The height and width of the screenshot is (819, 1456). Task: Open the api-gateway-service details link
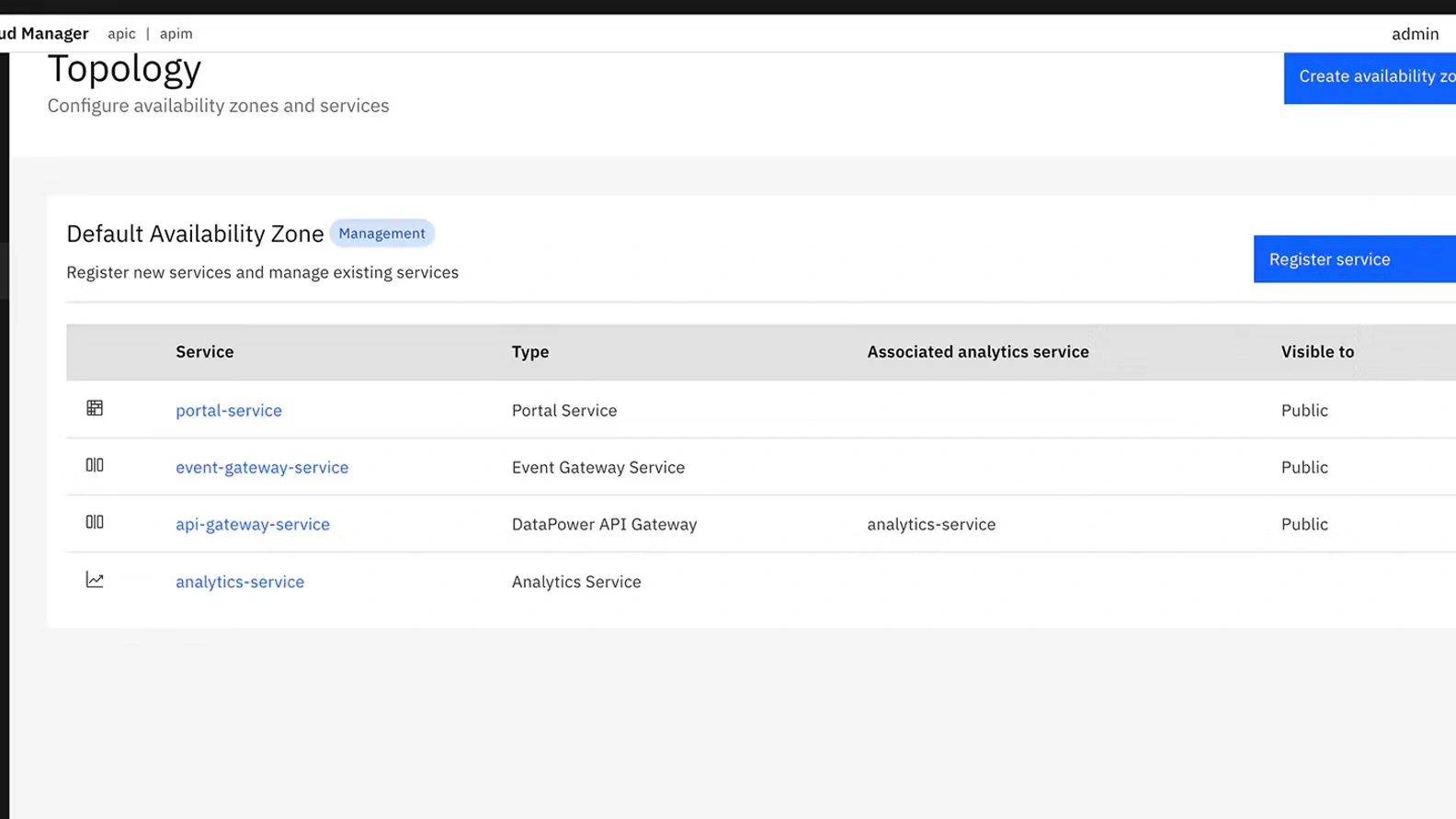click(x=253, y=525)
